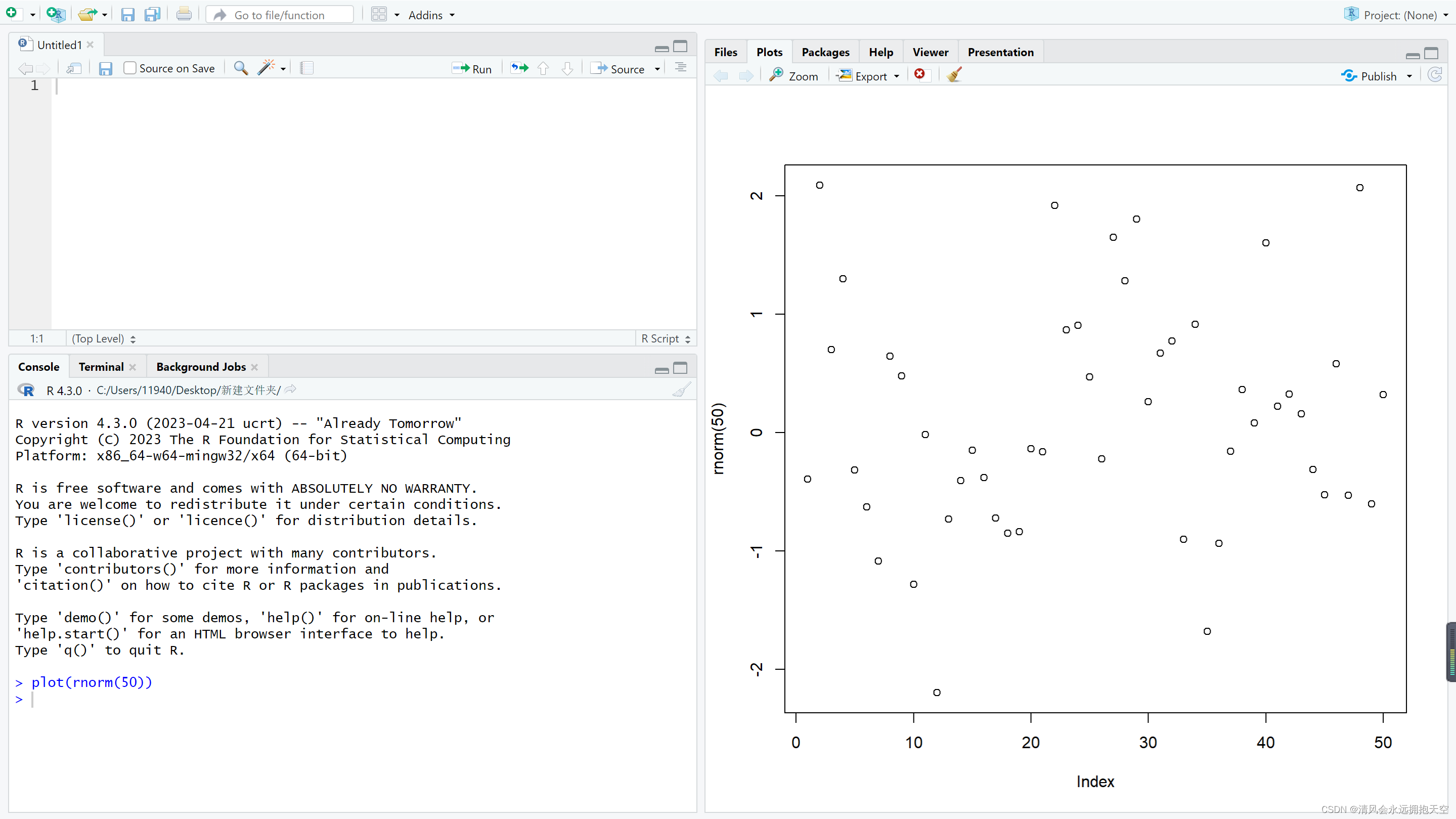Open an existing file folder icon
The image size is (1456, 819).
87,14
